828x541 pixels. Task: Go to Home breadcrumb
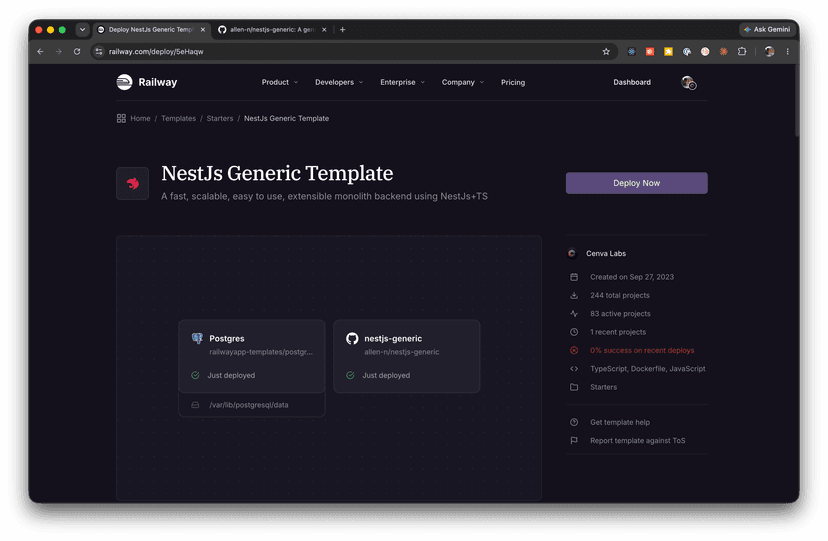coord(140,118)
